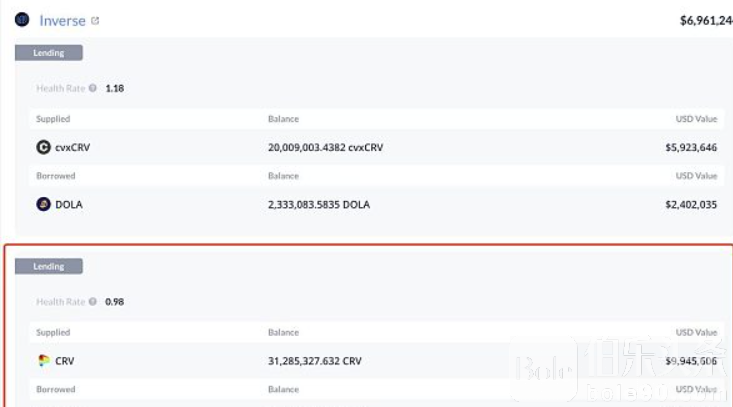Click the CRV token icon

pos(43,360)
